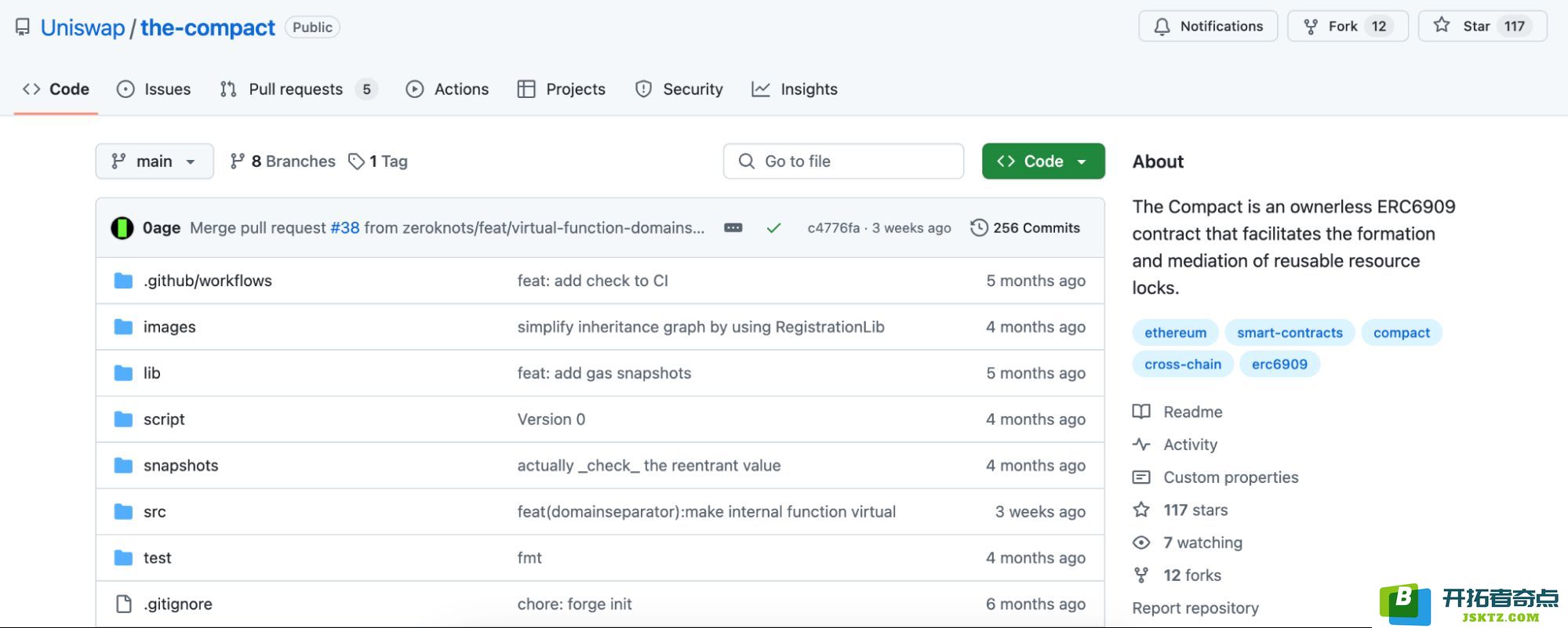
Task: Open 'actually _check_ the reentrant value' commit
Action: click(649, 466)
